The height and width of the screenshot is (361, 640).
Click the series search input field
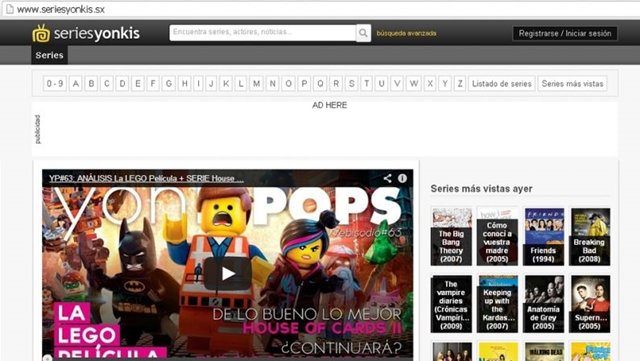[263, 33]
